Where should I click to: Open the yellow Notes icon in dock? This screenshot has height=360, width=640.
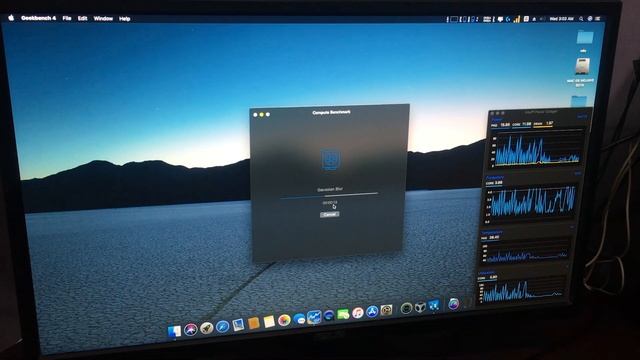269,322
